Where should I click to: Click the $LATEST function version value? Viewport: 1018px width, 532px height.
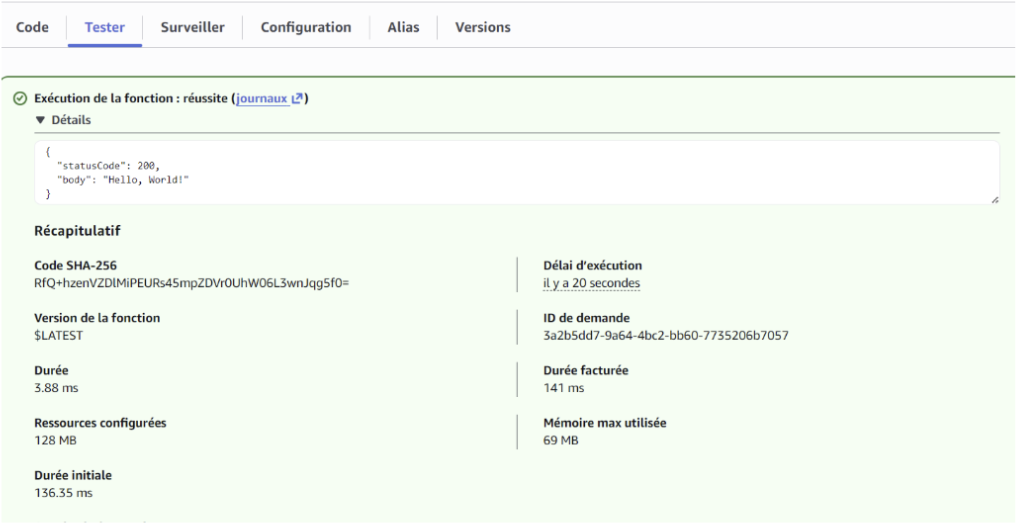[x=58, y=336]
